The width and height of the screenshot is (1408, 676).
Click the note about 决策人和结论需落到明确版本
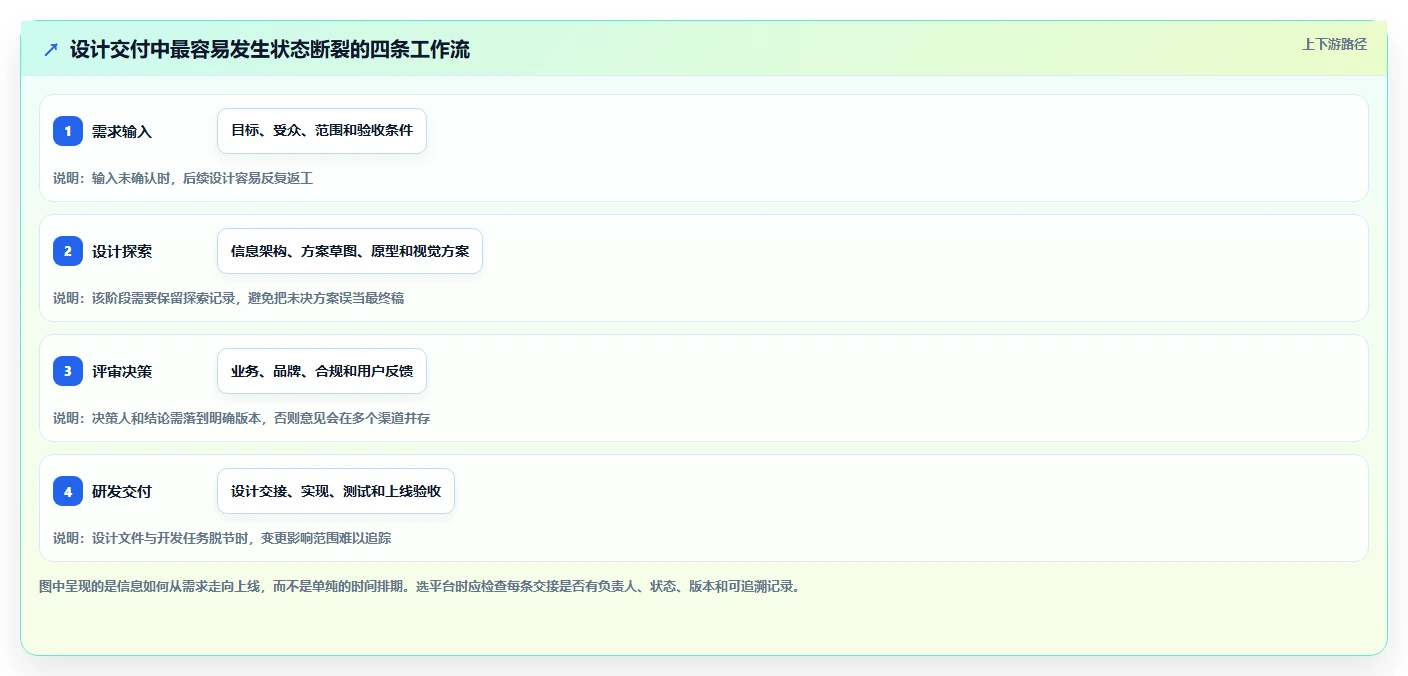point(242,418)
